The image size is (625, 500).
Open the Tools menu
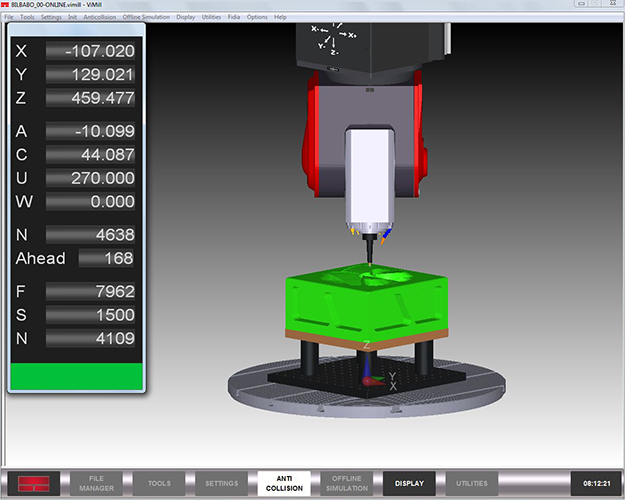coord(27,17)
